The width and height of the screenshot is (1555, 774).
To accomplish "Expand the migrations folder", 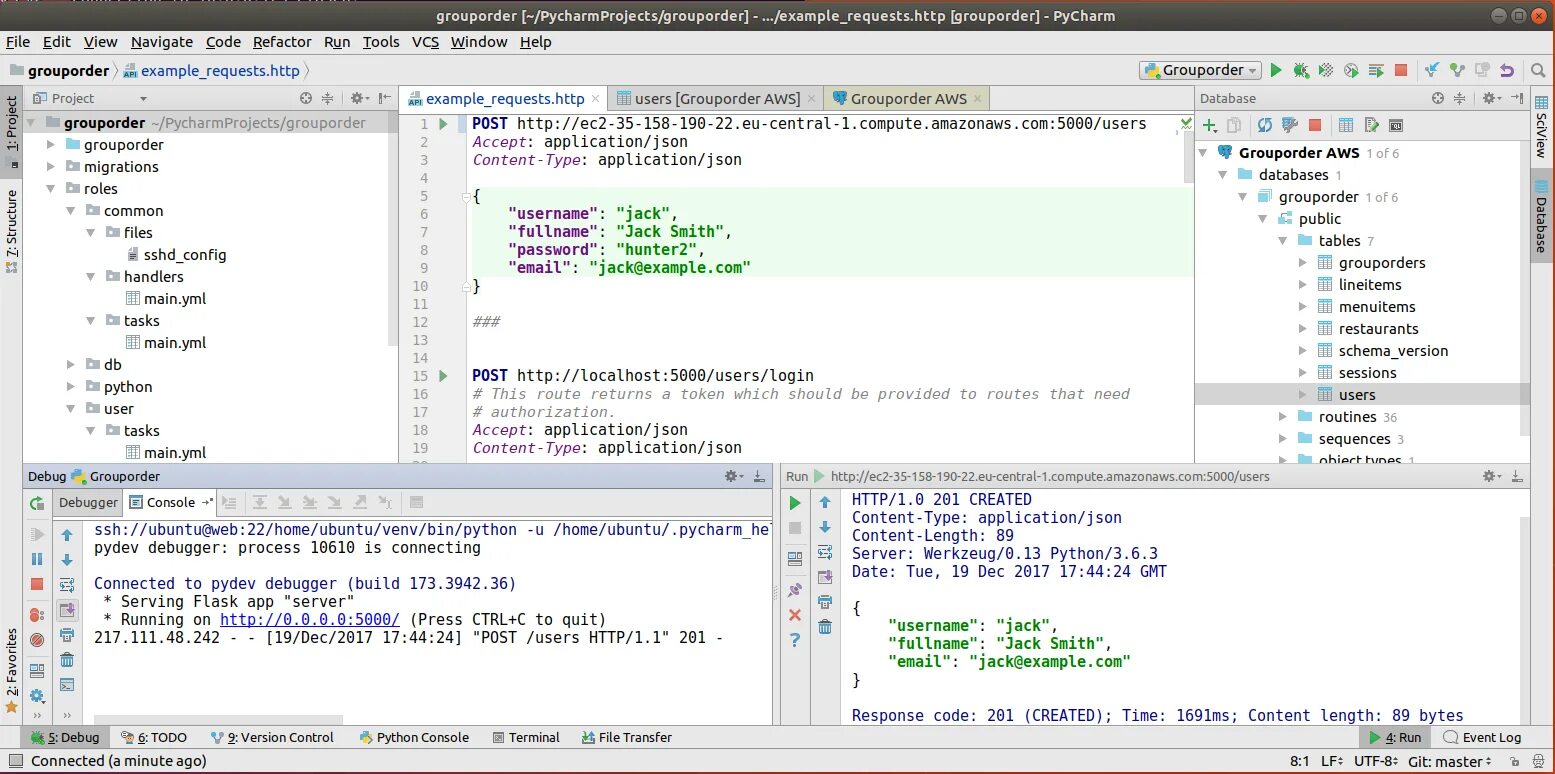I will click(51, 167).
